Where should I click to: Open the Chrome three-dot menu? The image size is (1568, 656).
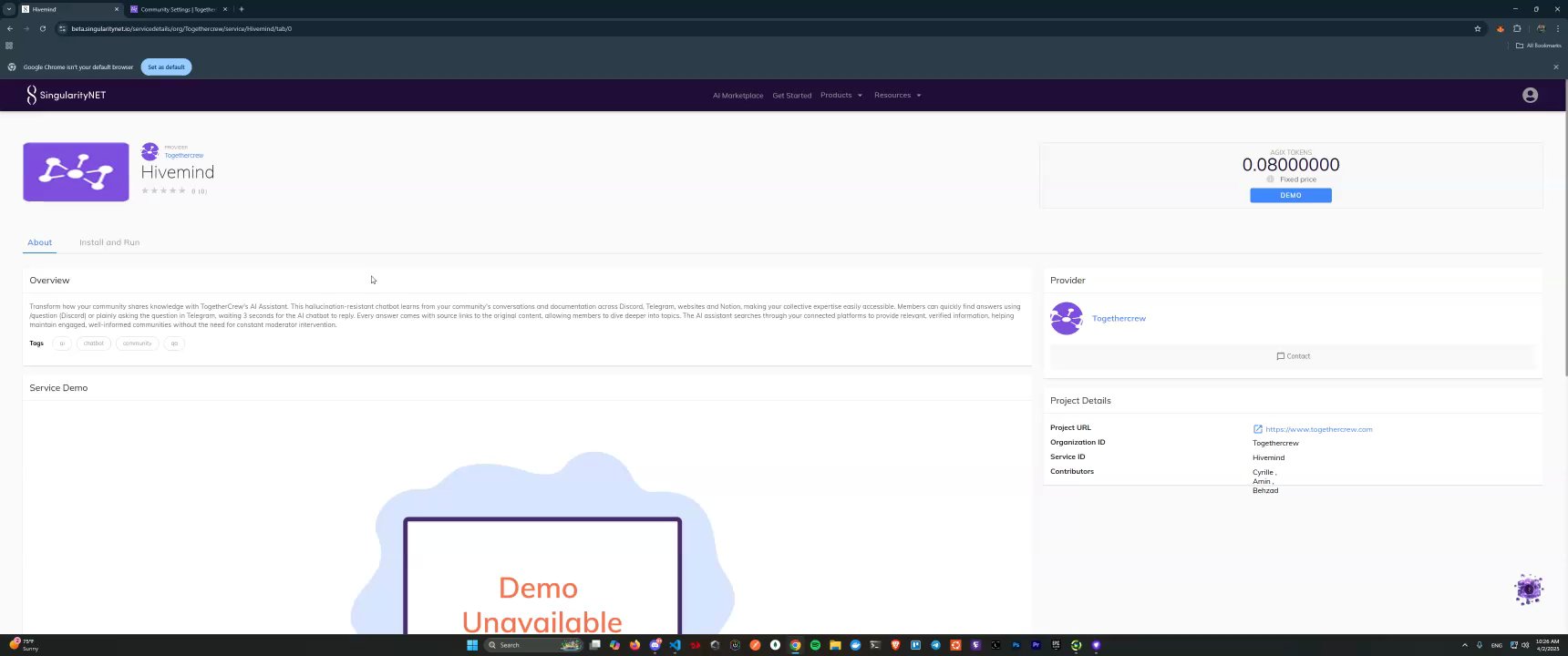1557,28
